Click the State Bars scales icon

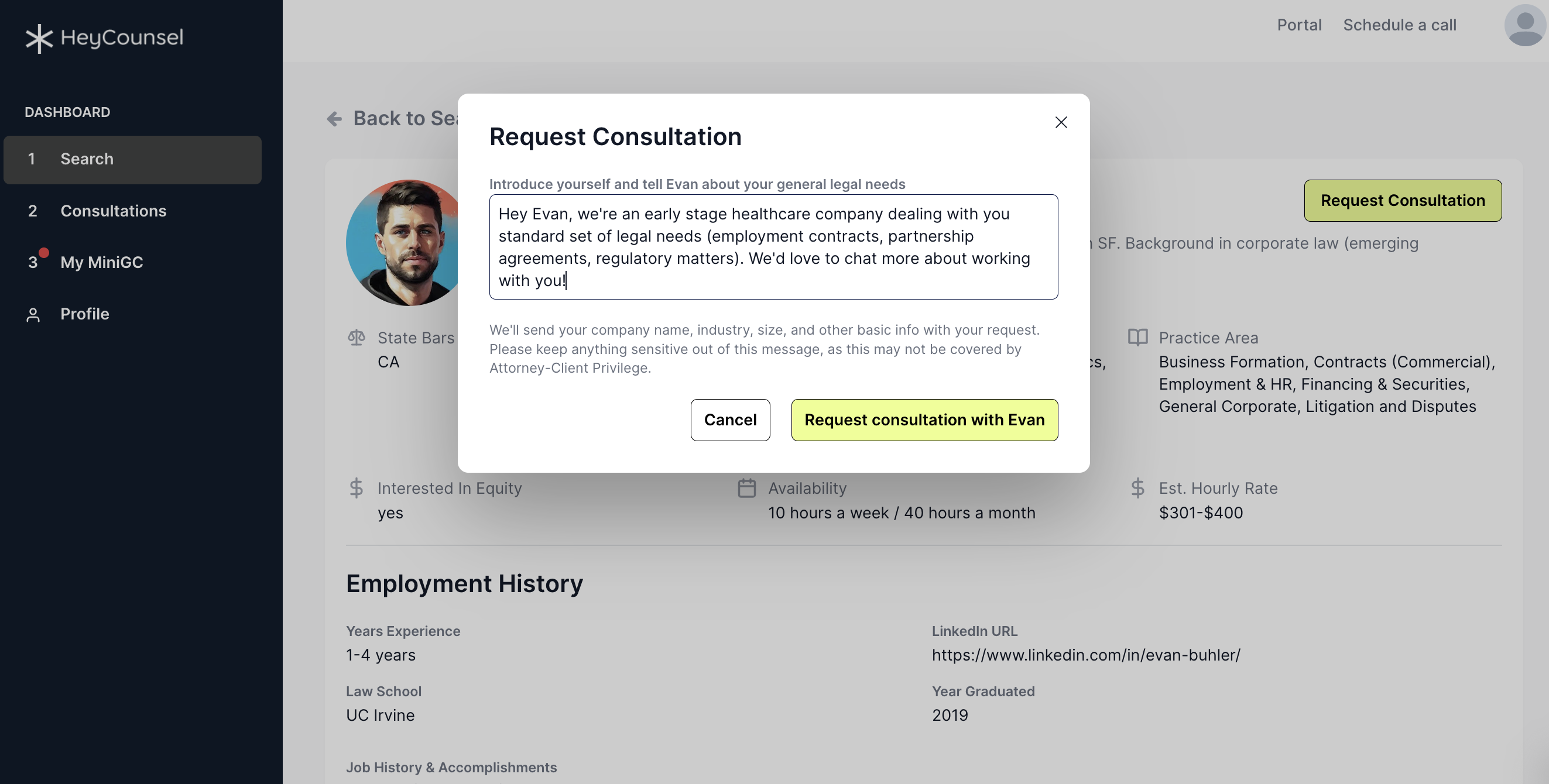pos(356,338)
